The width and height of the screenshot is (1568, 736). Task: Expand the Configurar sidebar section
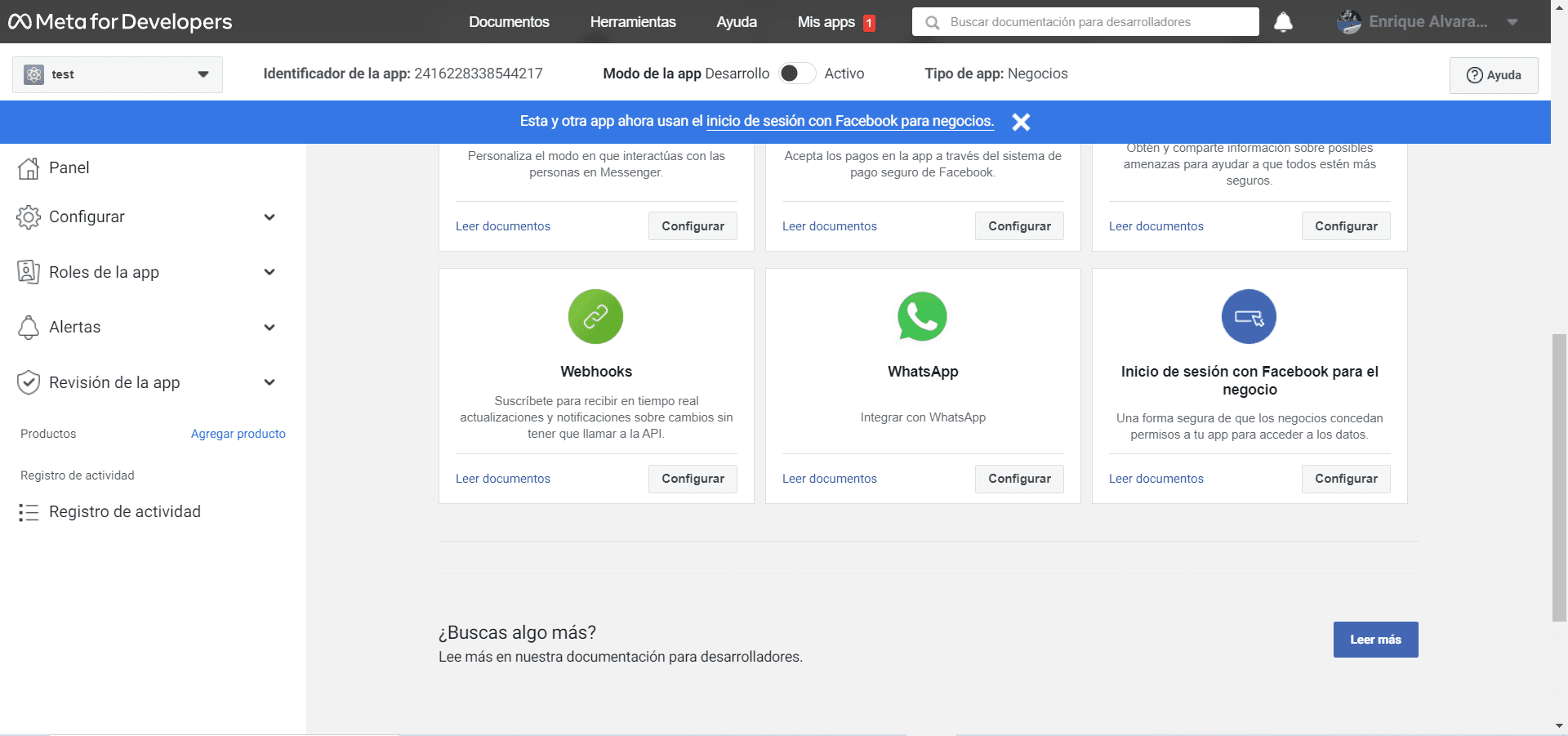pyautogui.click(x=269, y=217)
